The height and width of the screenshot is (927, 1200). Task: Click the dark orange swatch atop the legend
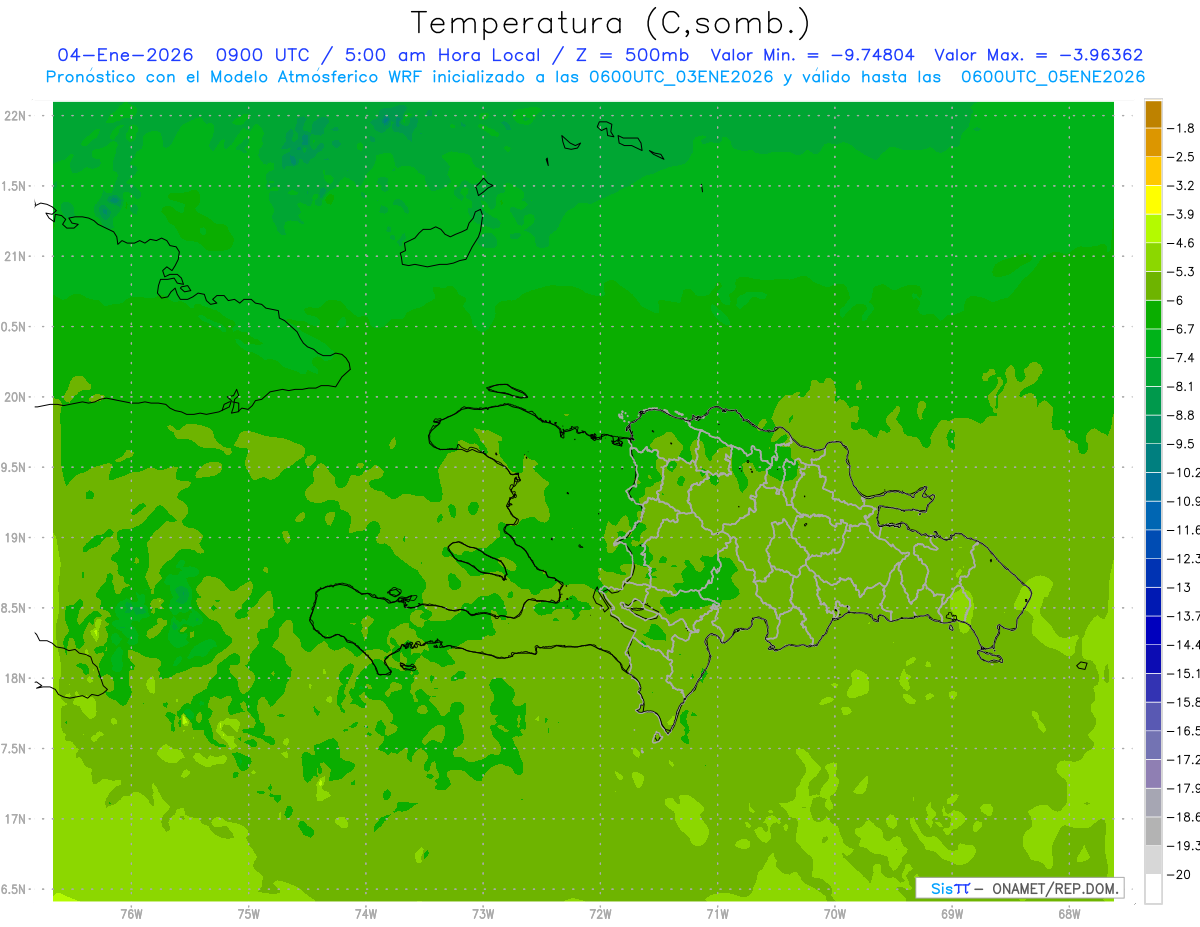pyautogui.click(x=1153, y=114)
